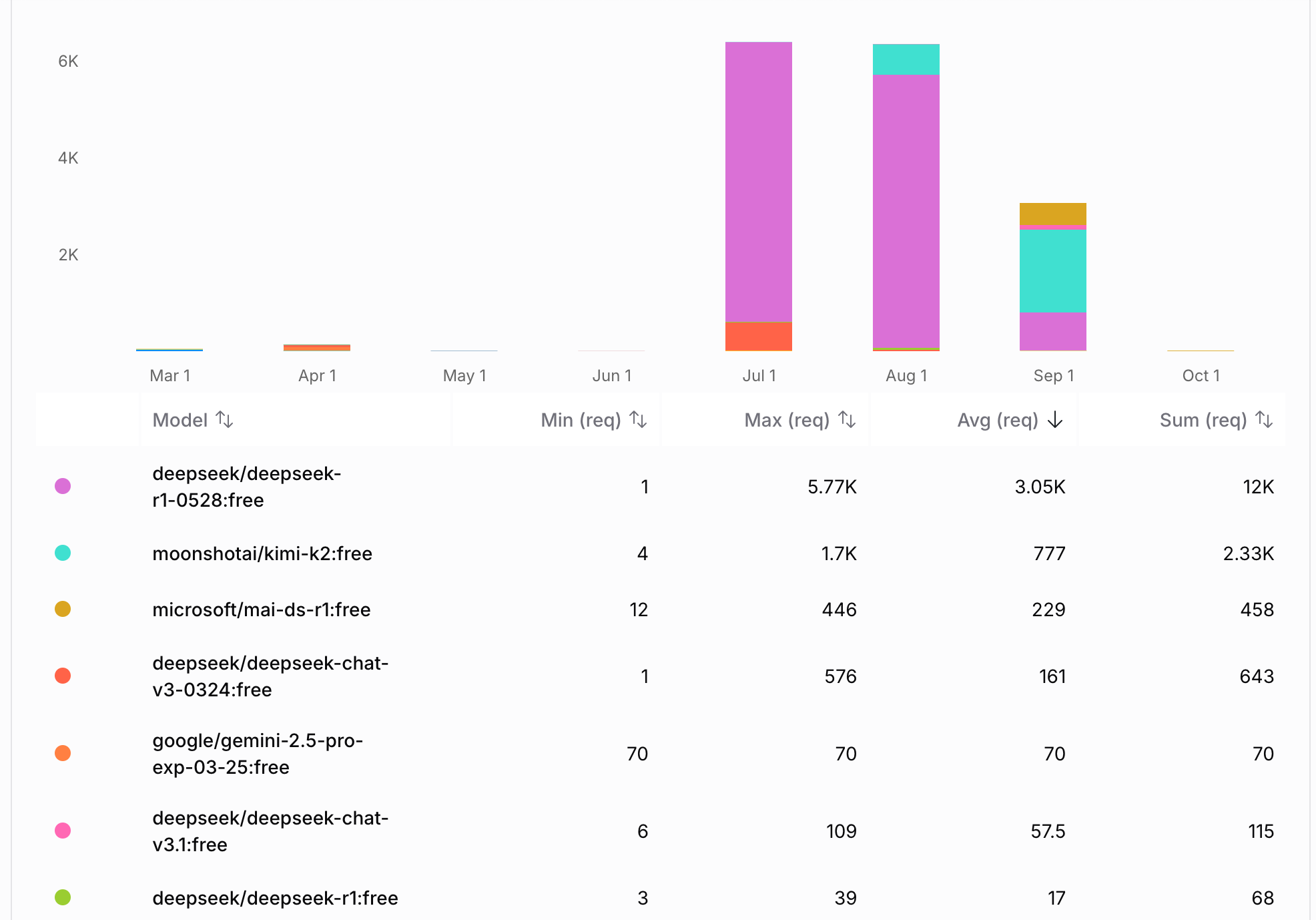The height and width of the screenshot is (920, 1316).
Task: Select the moonshotai/kimi-k2:free row
Action: [x=262, y=553]
